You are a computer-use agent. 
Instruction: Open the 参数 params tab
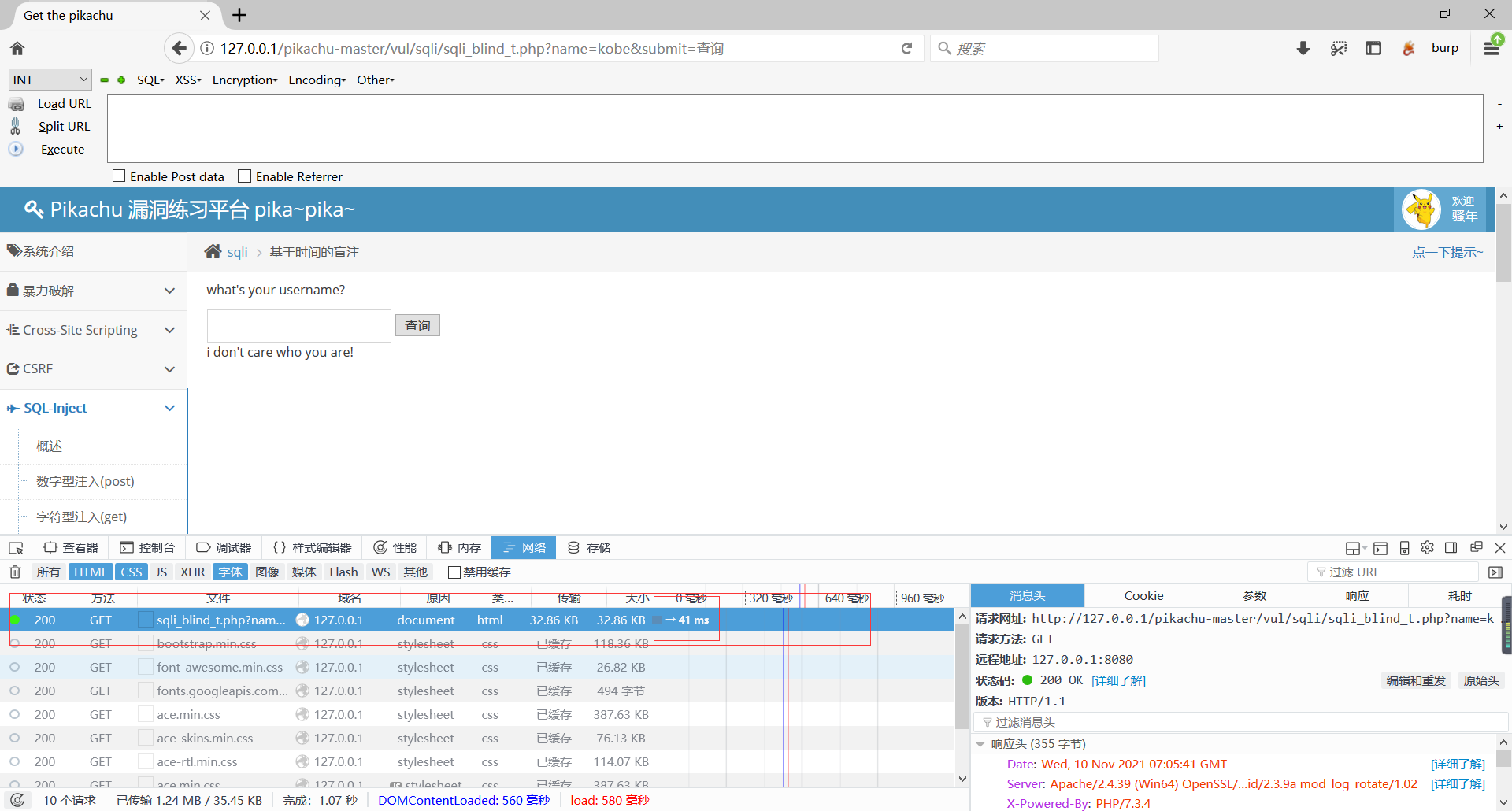[1254, 596]
